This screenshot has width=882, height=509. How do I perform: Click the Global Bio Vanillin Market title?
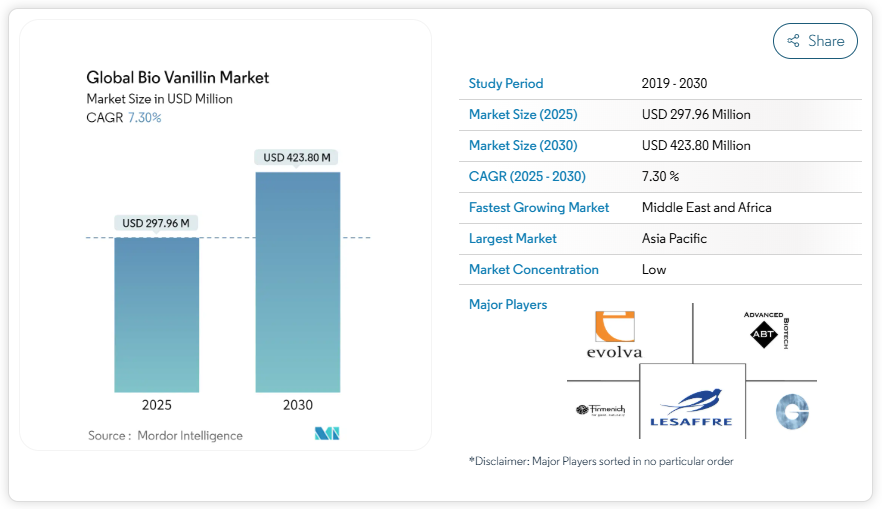point(178,78)
